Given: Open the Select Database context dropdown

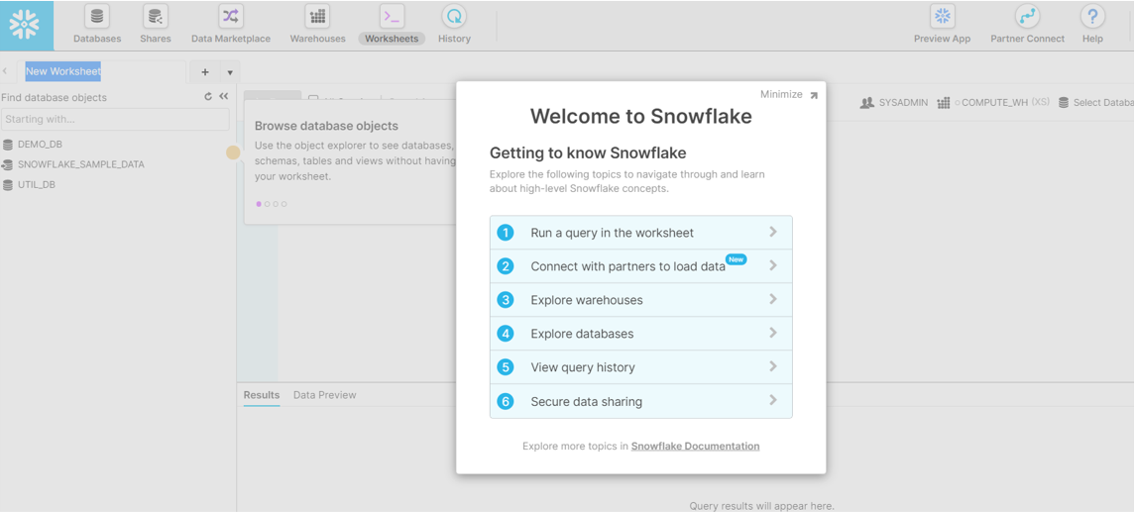Looking at the screenshot, I should [x=1096, y=103].
